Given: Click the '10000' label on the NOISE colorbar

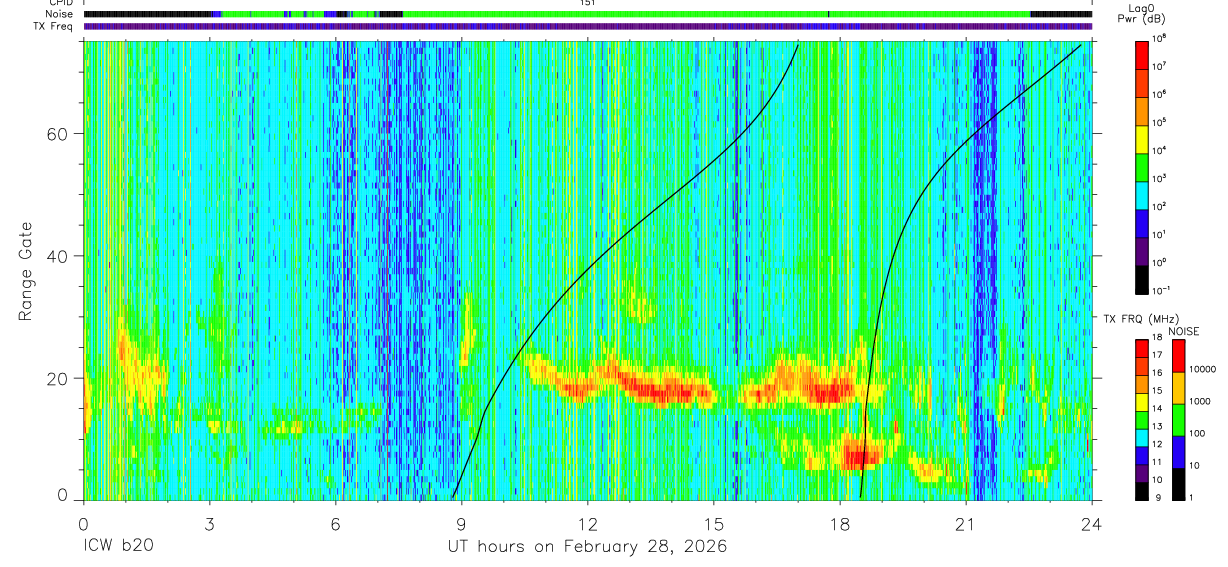Looking at the screenshot, I should click(x=1204, y=371).
